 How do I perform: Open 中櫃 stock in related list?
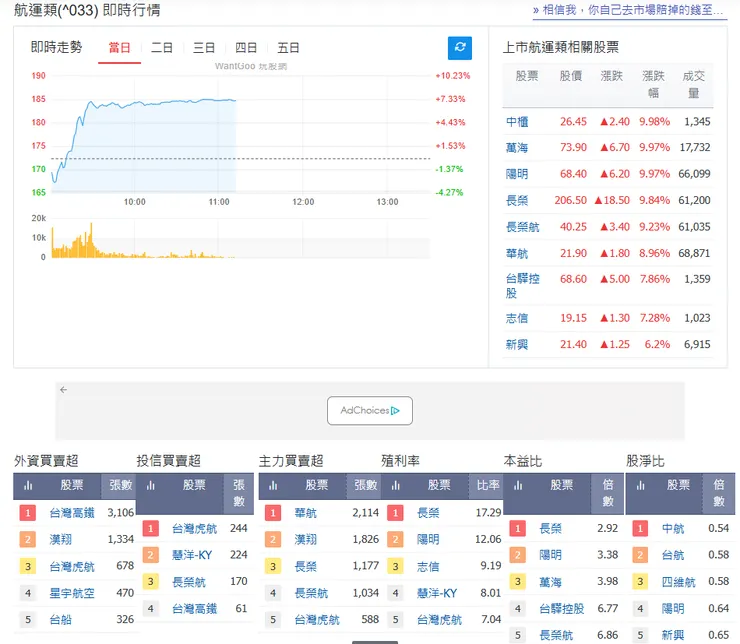(x=517, y=122)
